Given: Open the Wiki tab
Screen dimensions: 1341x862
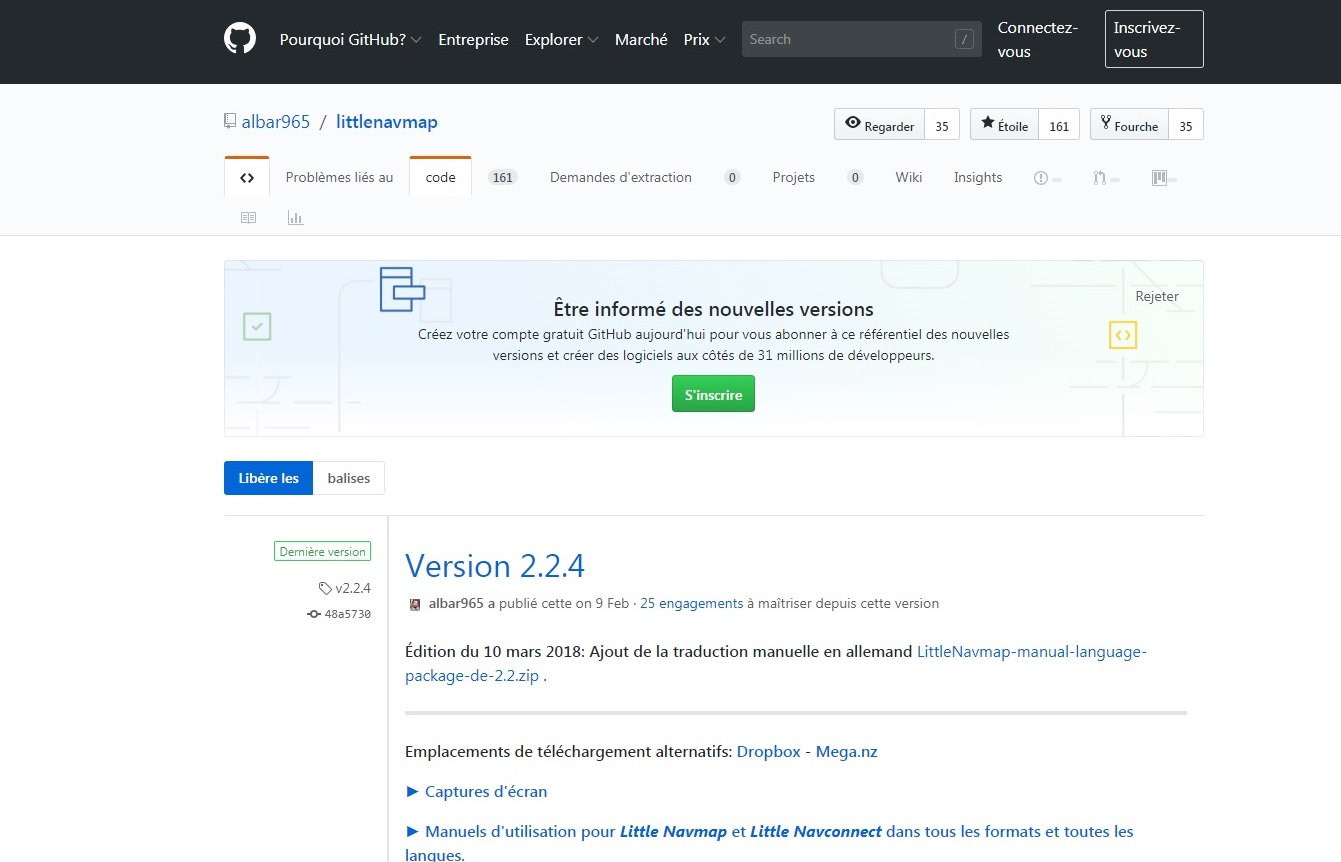Looking at the screenshot, I should coord(909,177).
